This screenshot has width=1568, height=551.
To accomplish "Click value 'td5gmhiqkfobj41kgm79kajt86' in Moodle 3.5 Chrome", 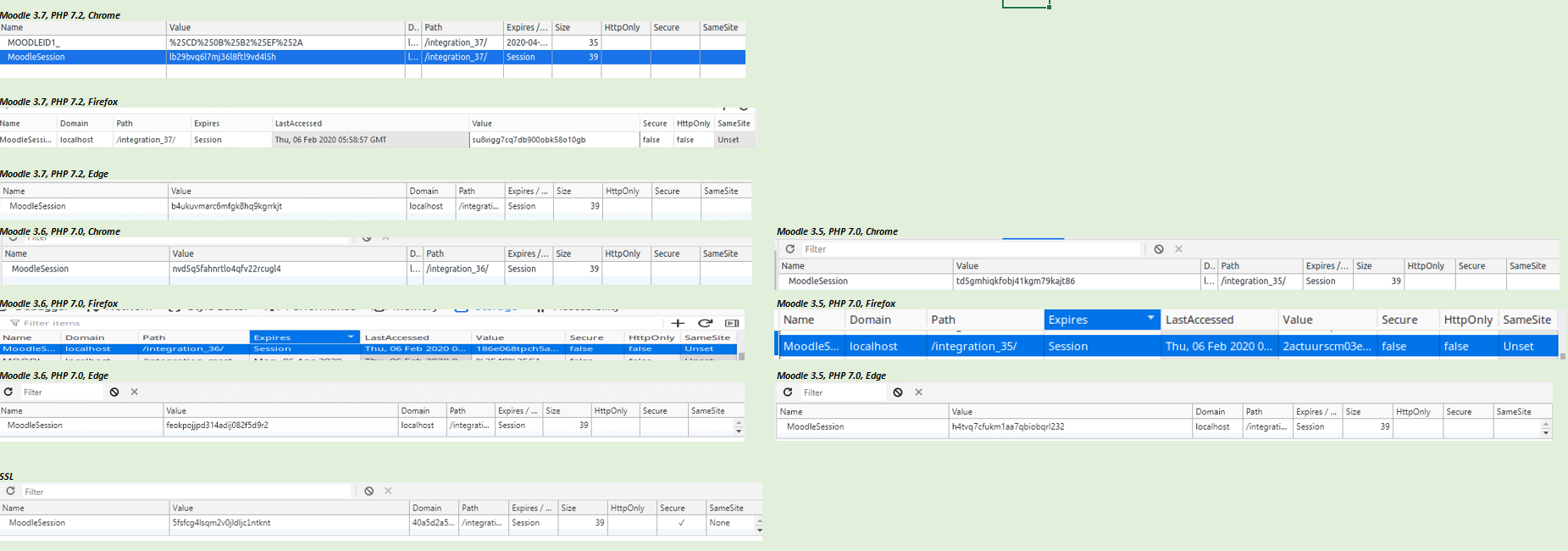I will pos(1015,281).
